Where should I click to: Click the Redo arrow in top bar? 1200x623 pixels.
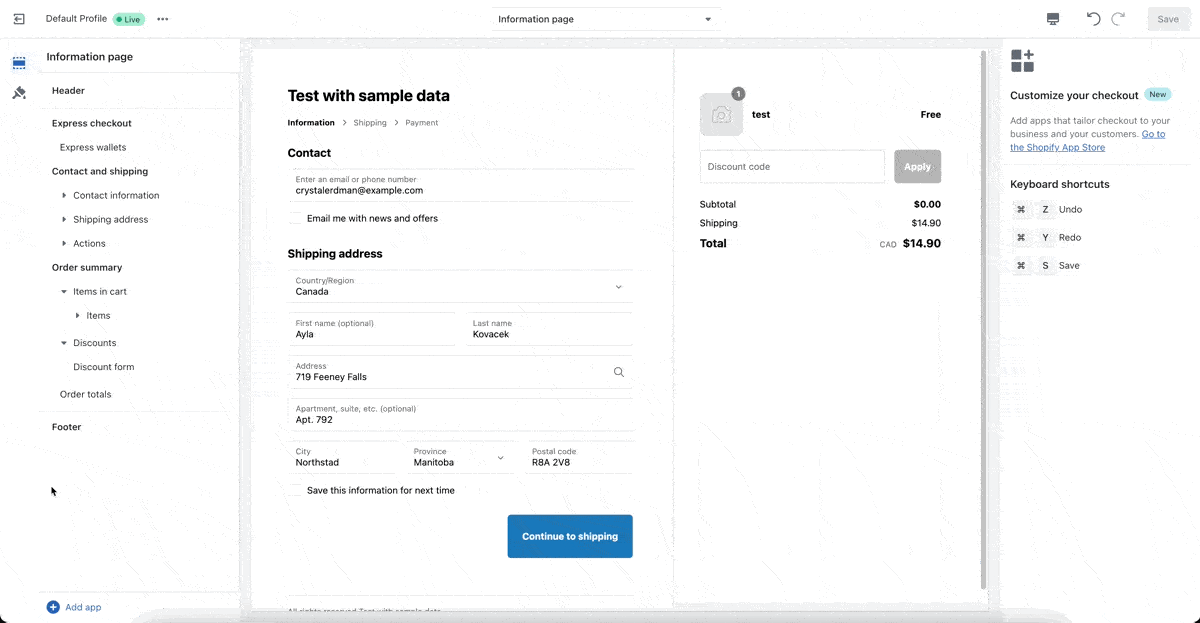point(1118,19)
